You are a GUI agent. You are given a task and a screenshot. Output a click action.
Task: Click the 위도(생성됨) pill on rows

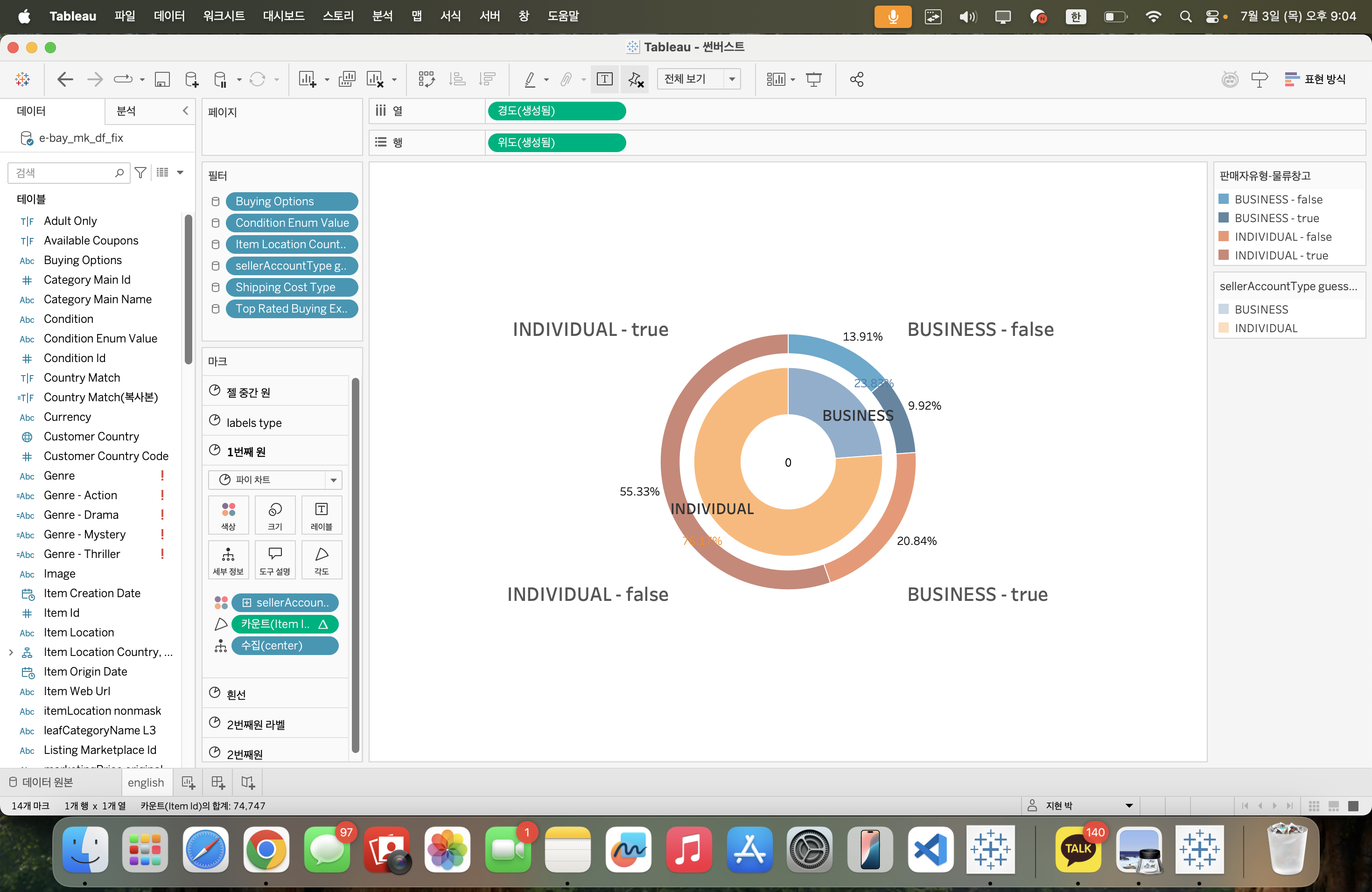pyautogui.click(x=557, y=142)
